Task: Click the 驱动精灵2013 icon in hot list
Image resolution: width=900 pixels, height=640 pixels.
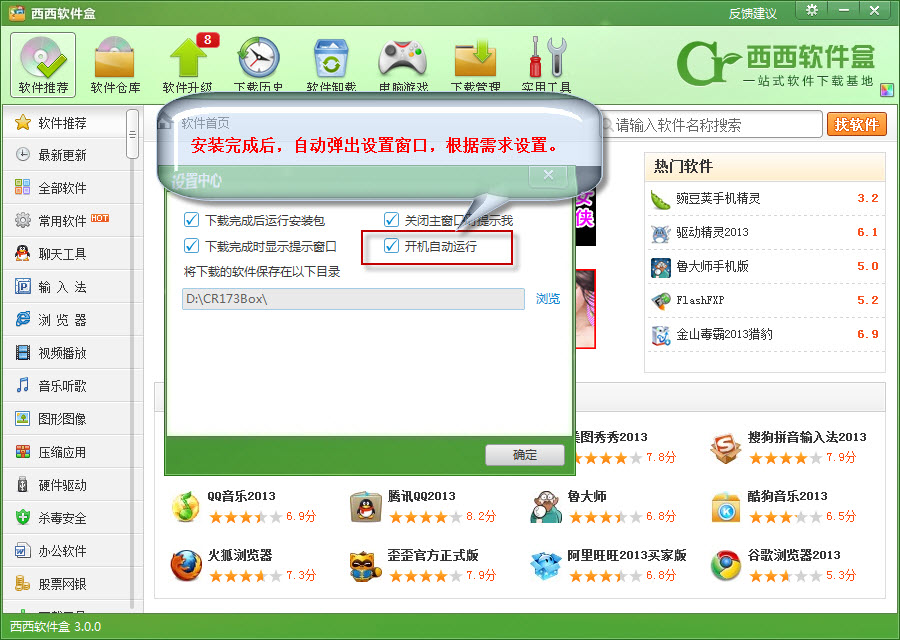Action: click(661, 233)
